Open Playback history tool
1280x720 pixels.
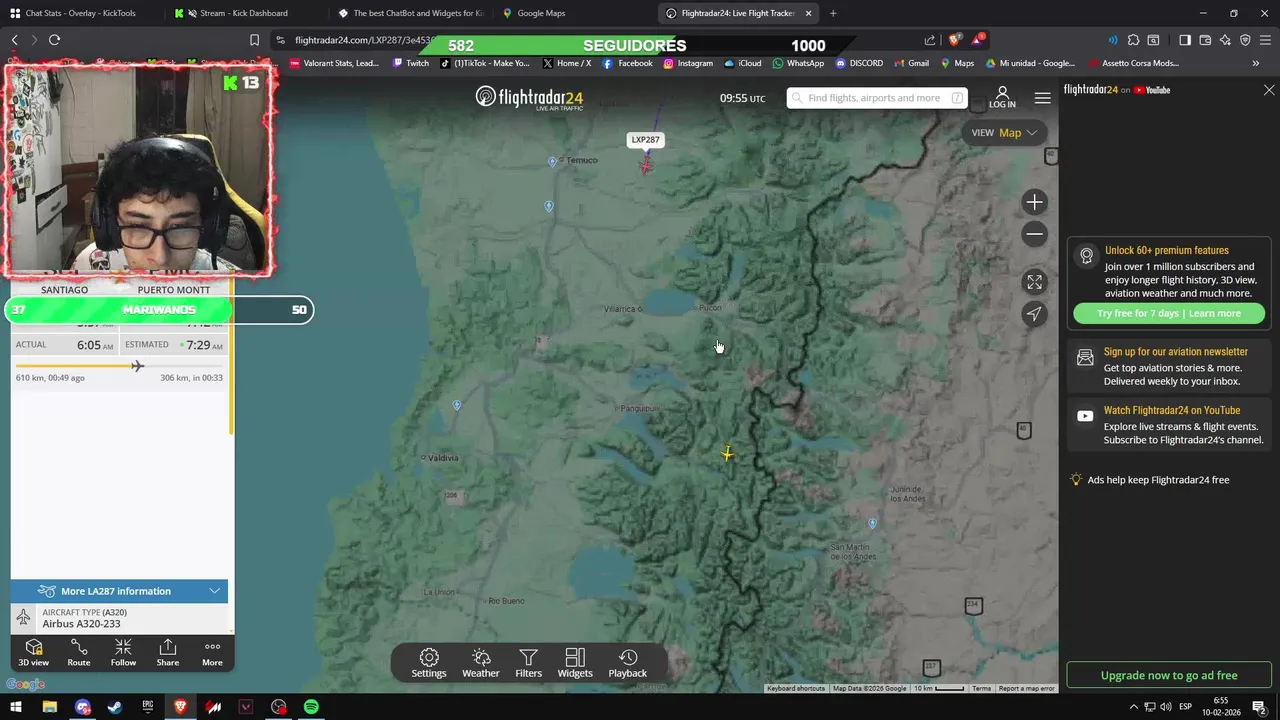[x=628, y=663]
